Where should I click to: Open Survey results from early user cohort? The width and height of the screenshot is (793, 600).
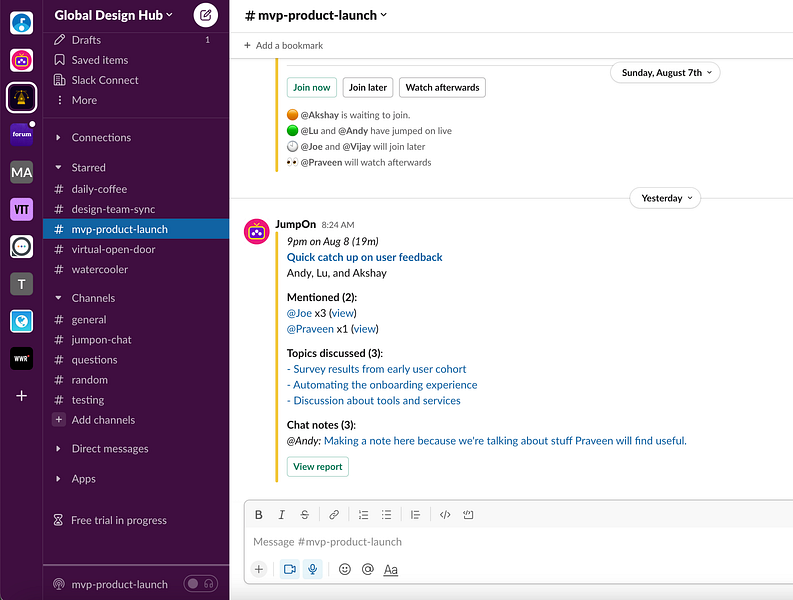(377, 369)
